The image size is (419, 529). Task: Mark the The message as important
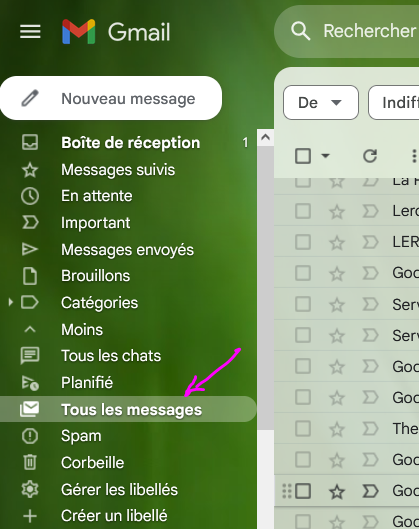(370, 429)
